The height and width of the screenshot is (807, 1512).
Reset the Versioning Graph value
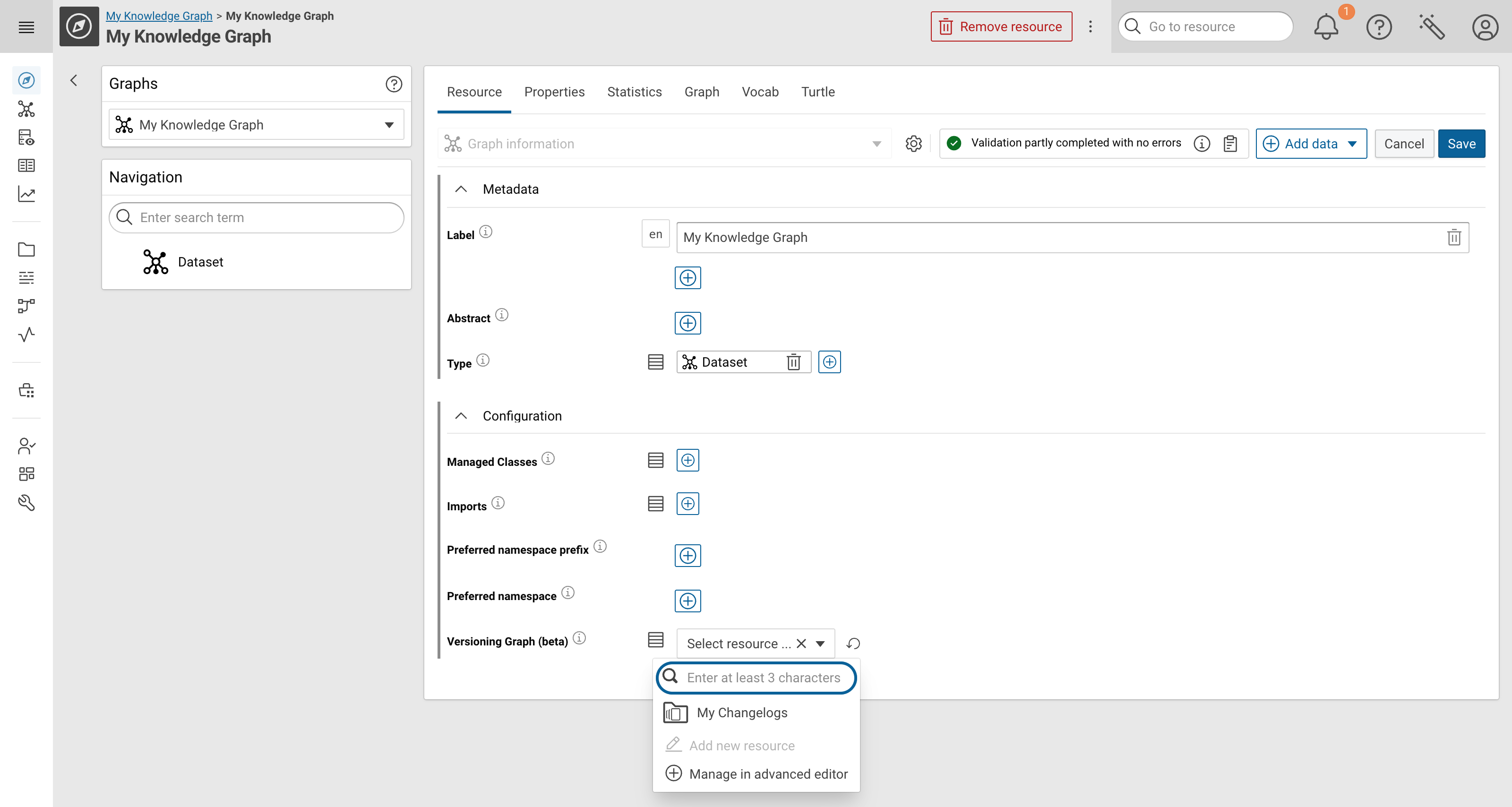[x=853, y=644]
